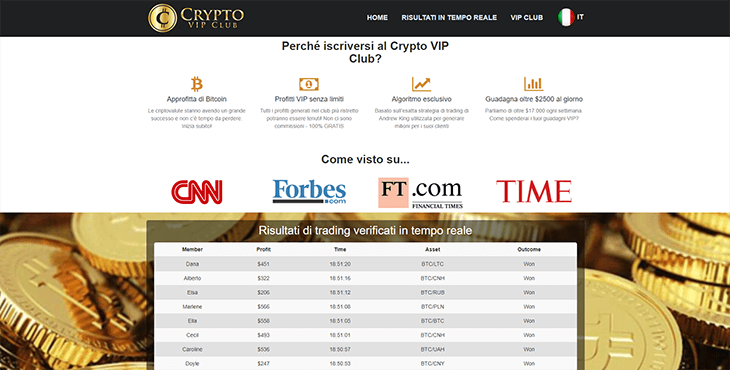
Task: Click the $451 profit value
Action: (x=264, y=264)
